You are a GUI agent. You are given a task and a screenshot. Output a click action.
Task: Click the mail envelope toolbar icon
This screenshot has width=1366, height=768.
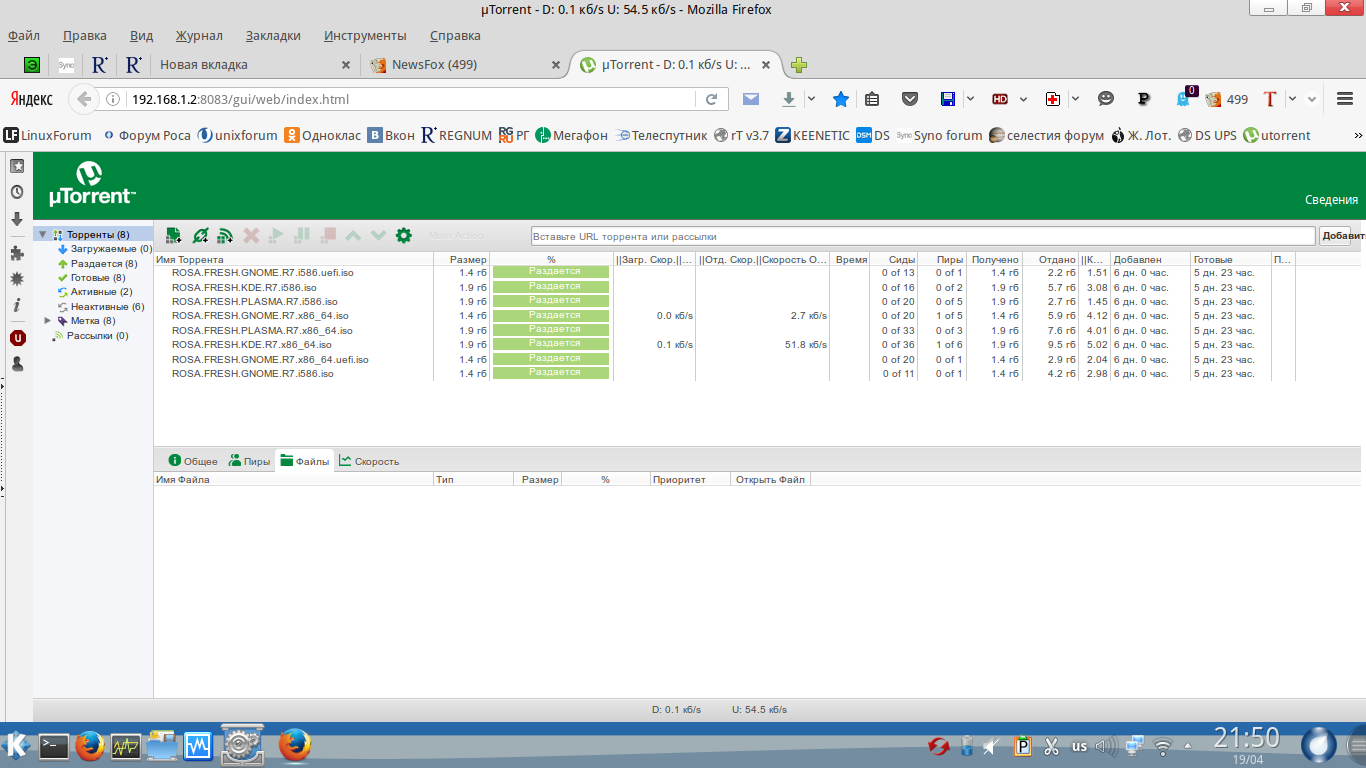point(751,99)
